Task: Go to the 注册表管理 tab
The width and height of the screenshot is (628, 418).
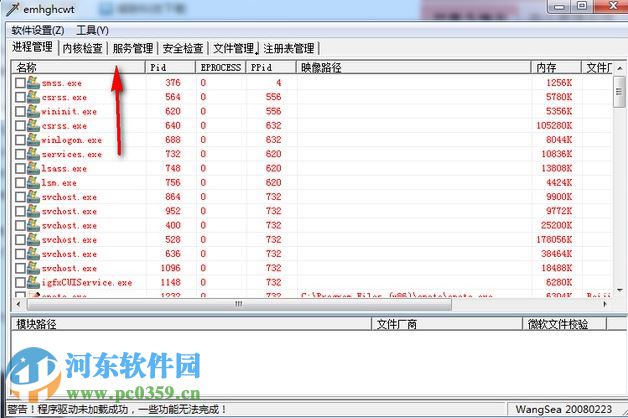Action: click(289, 48)
